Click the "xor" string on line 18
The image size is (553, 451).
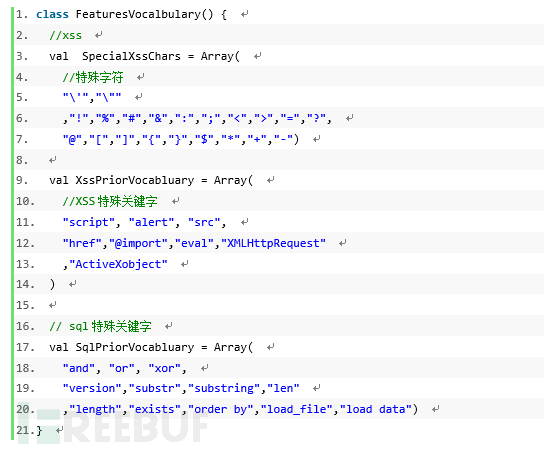click(x=164, y=368)
